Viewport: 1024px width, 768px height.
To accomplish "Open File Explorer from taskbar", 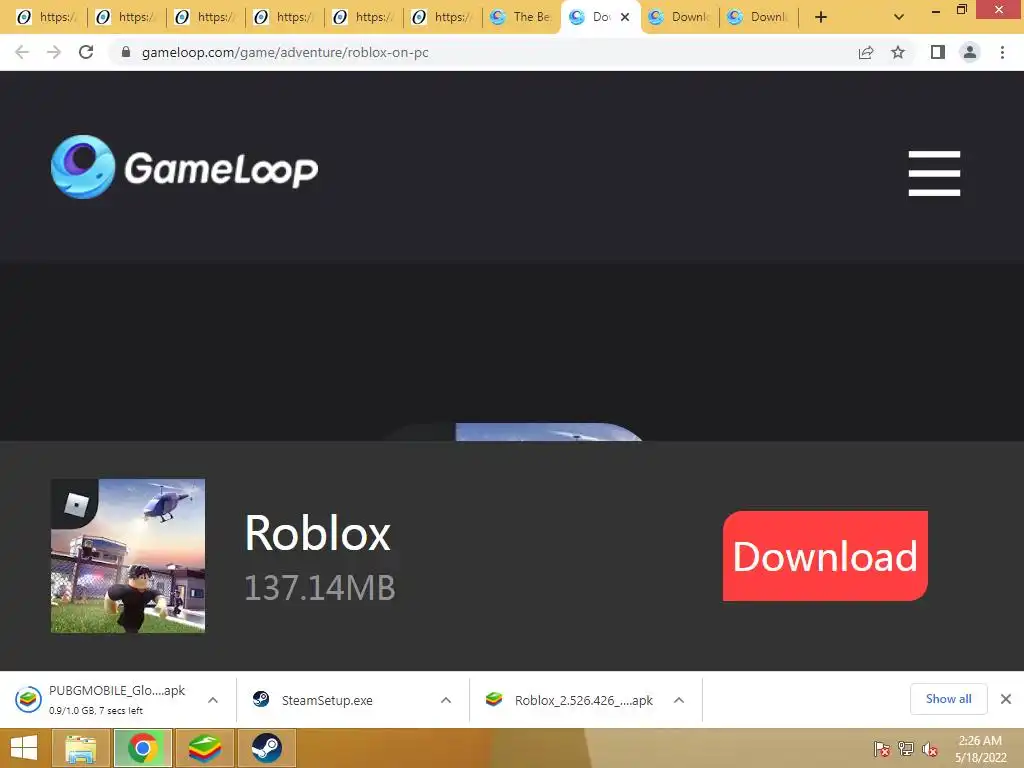I will point(80,748).
